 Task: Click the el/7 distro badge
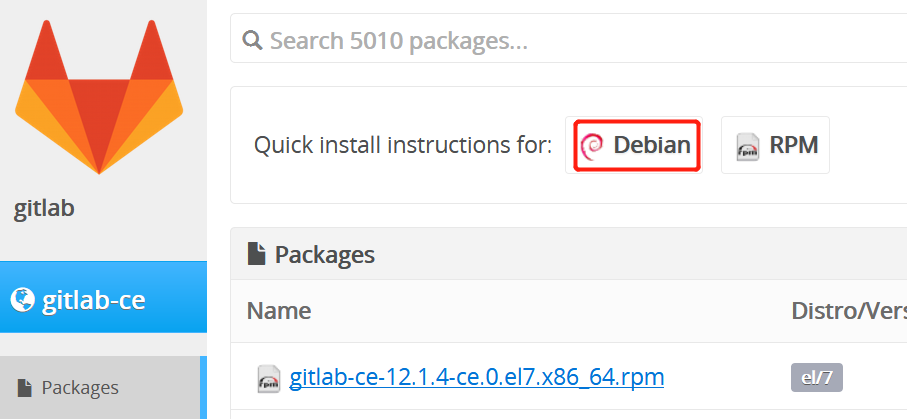817,377
